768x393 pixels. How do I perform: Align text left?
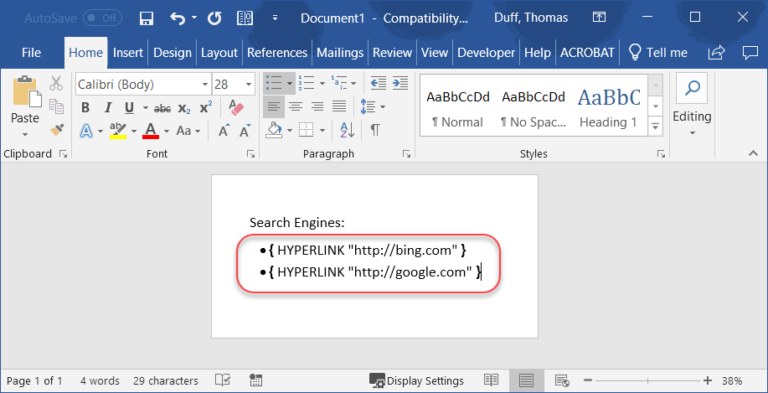(x=274, y=106)
